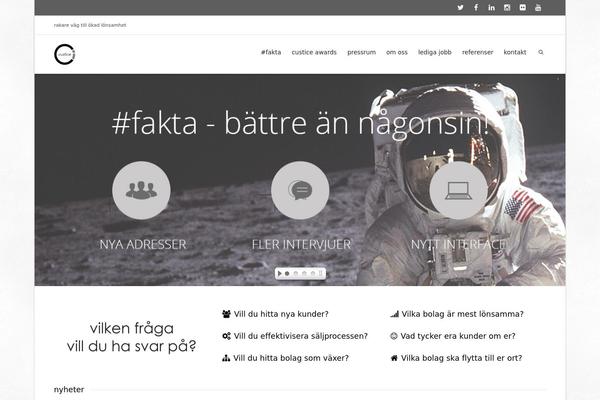Open the YouTube social link
The image size is (600, 400).
pyautogui.click(x=538, y=7)
